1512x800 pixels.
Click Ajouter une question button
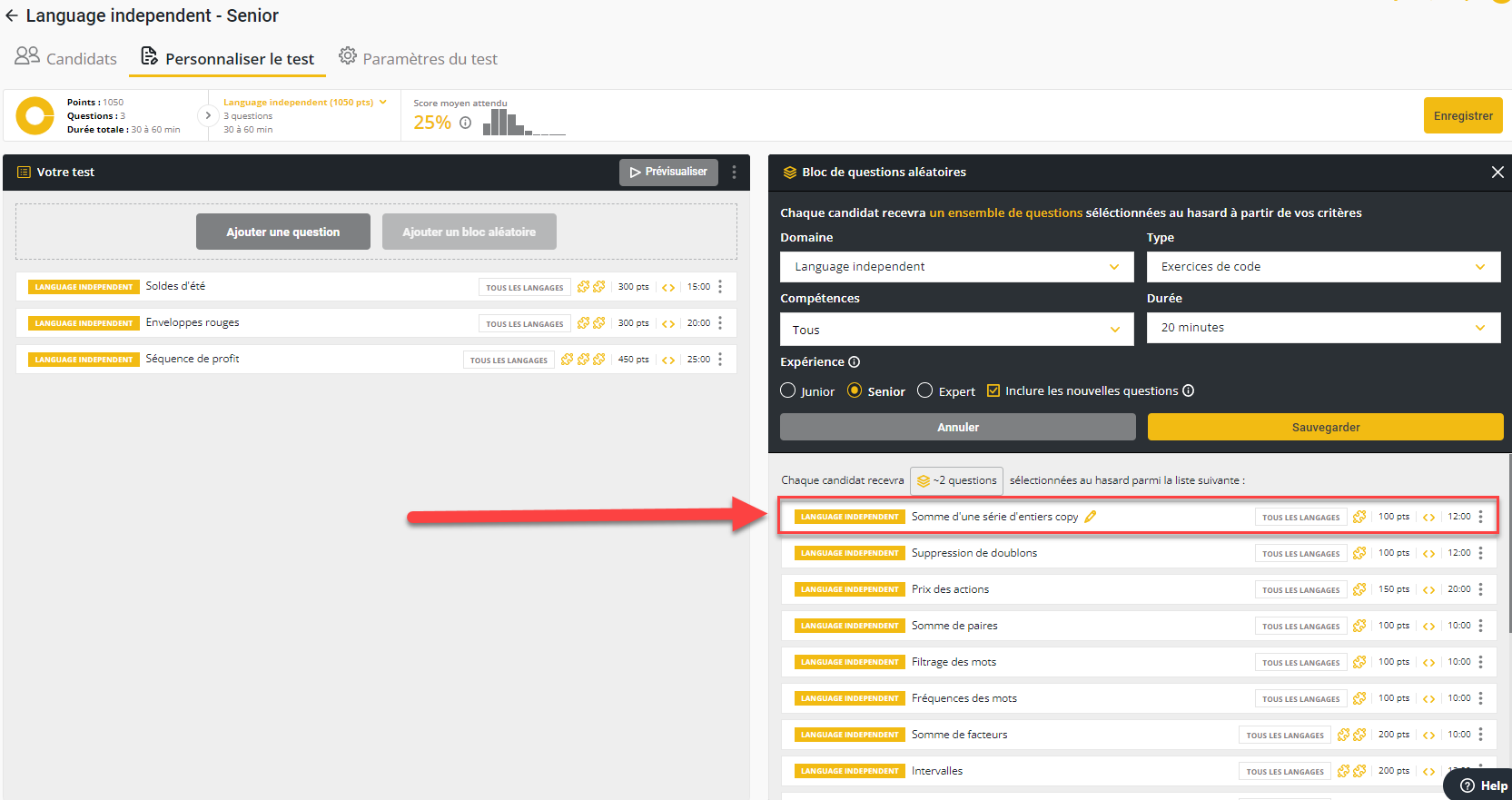(x=283, y=232)
